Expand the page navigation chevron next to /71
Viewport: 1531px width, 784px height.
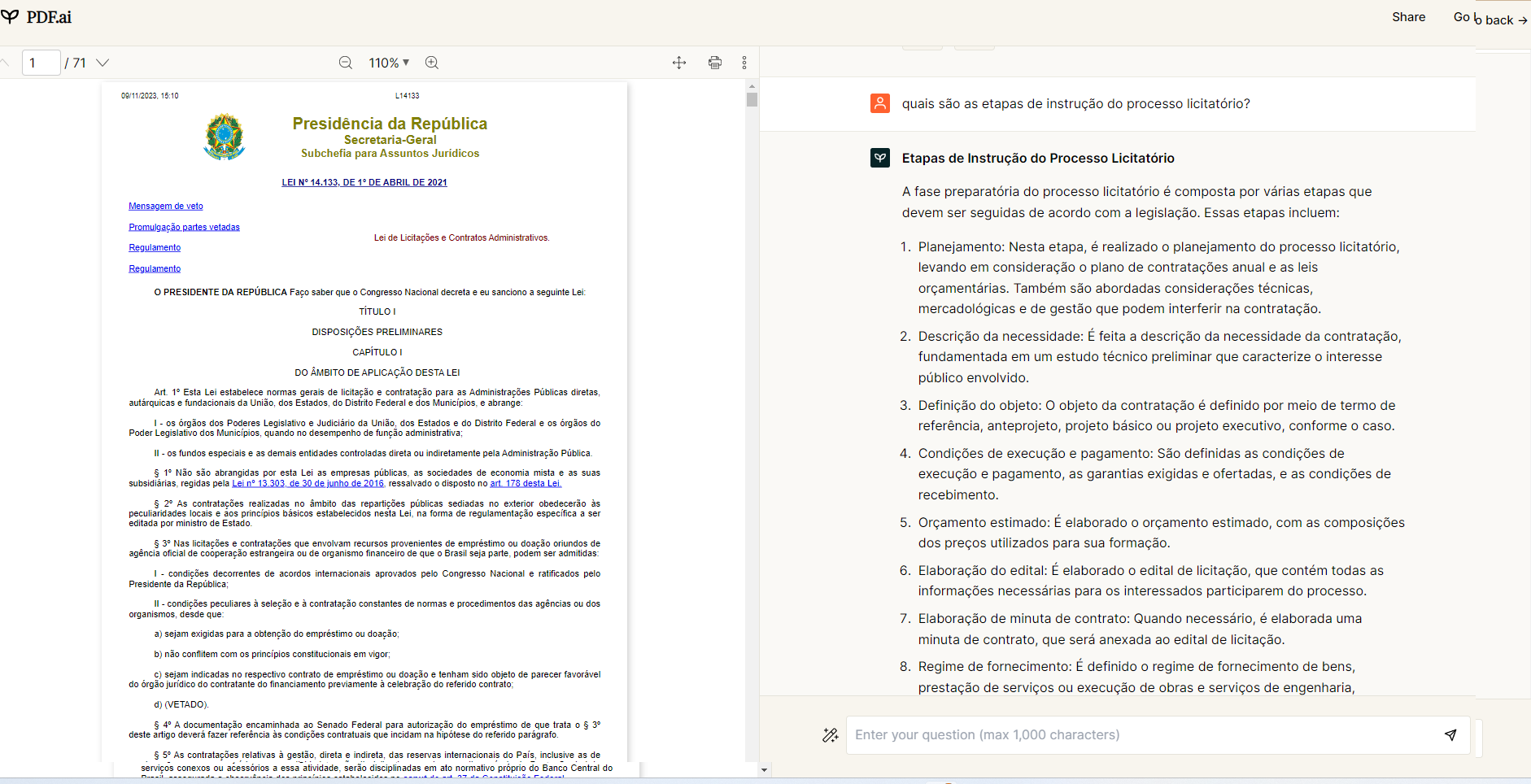point(103,62)
